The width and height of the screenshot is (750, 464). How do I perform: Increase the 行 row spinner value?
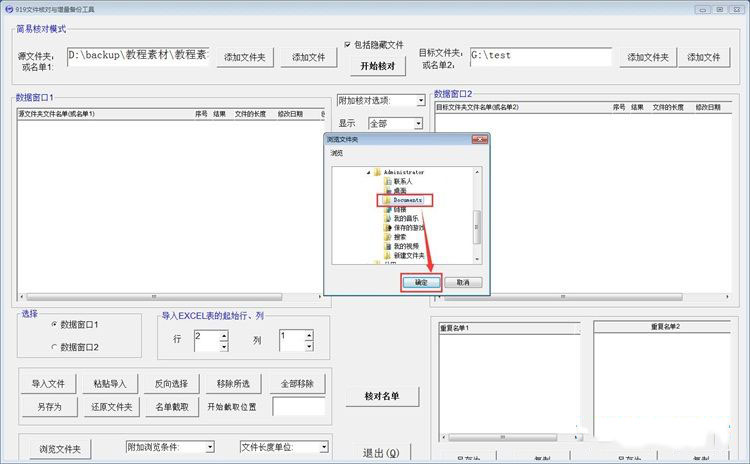point(224,336)
